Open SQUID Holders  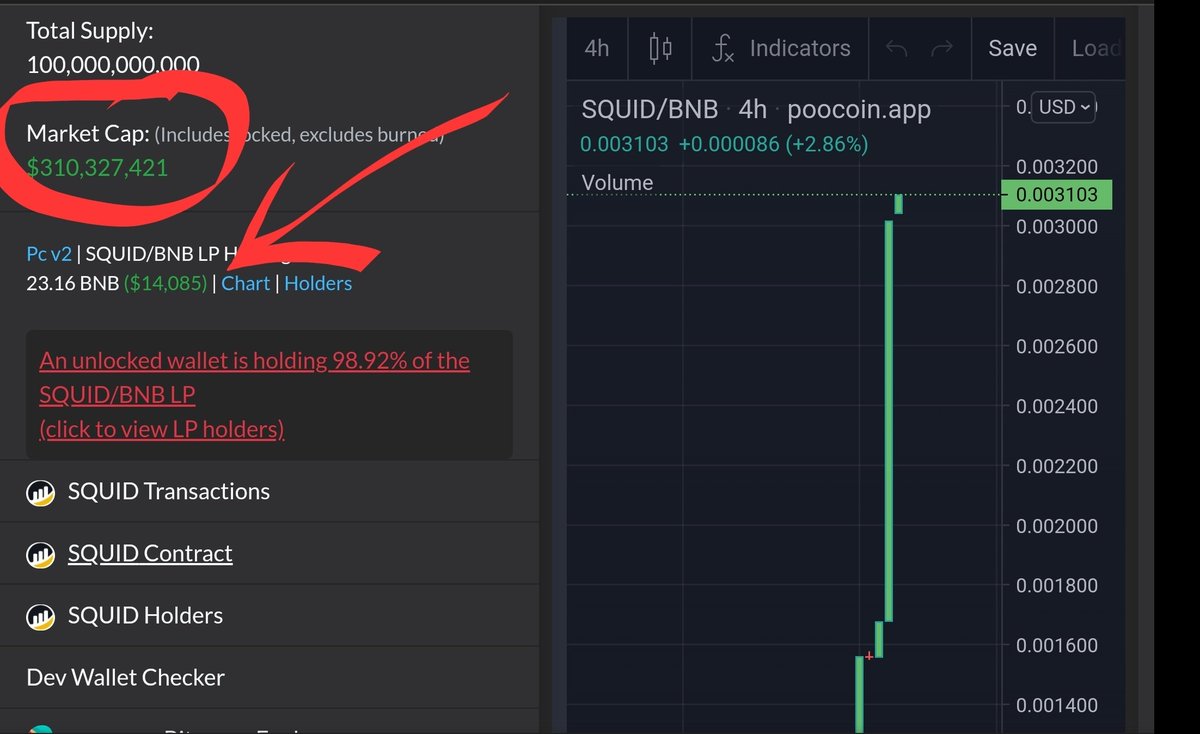146,615
